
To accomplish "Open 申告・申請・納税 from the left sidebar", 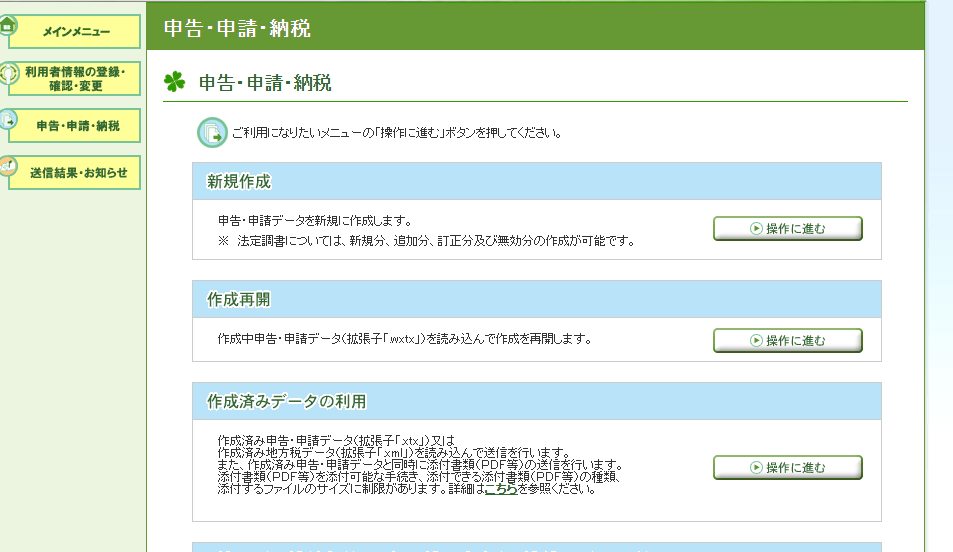I will 76,126.
